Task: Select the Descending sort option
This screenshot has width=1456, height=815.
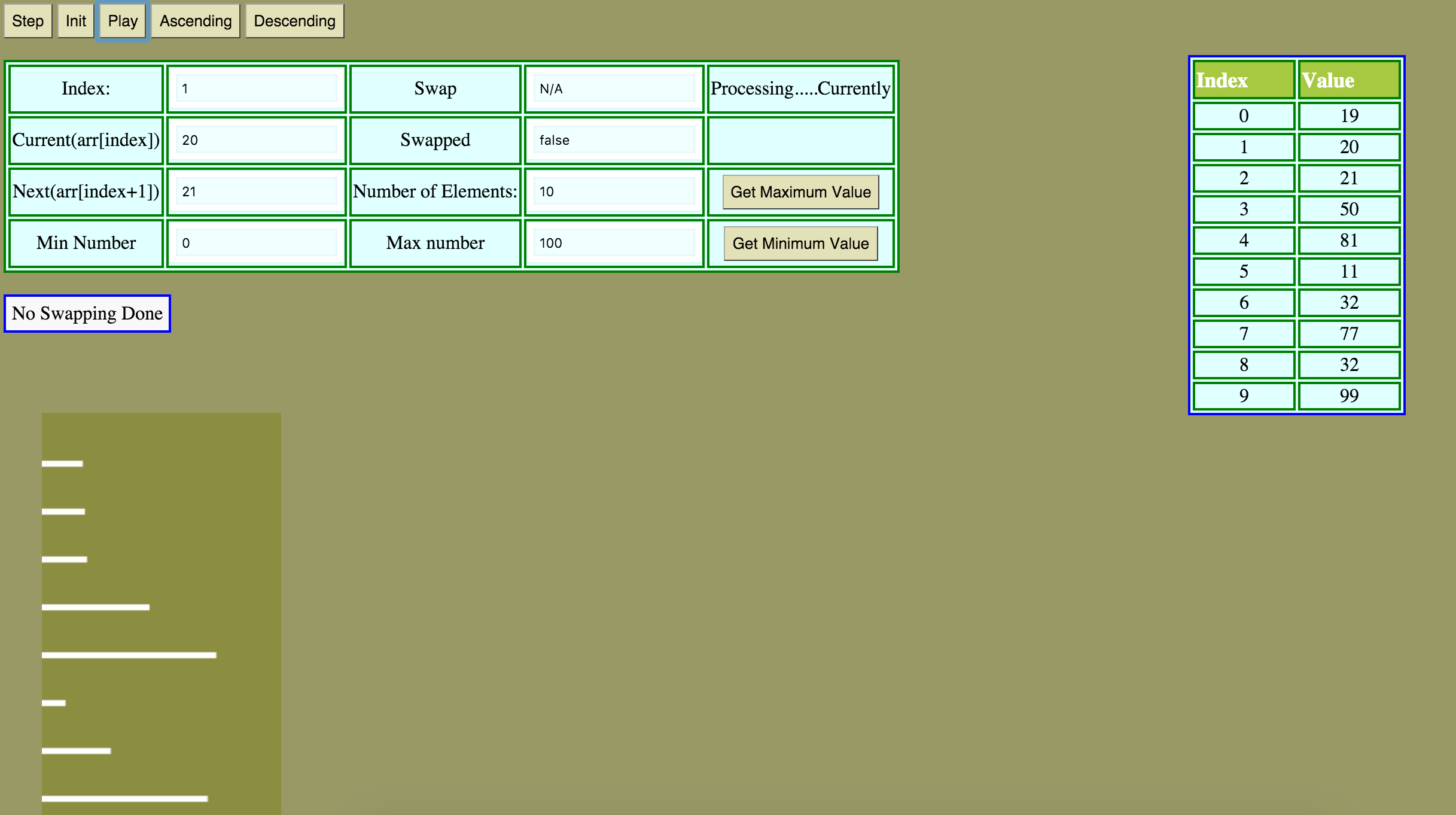Action: coord(293,21)
